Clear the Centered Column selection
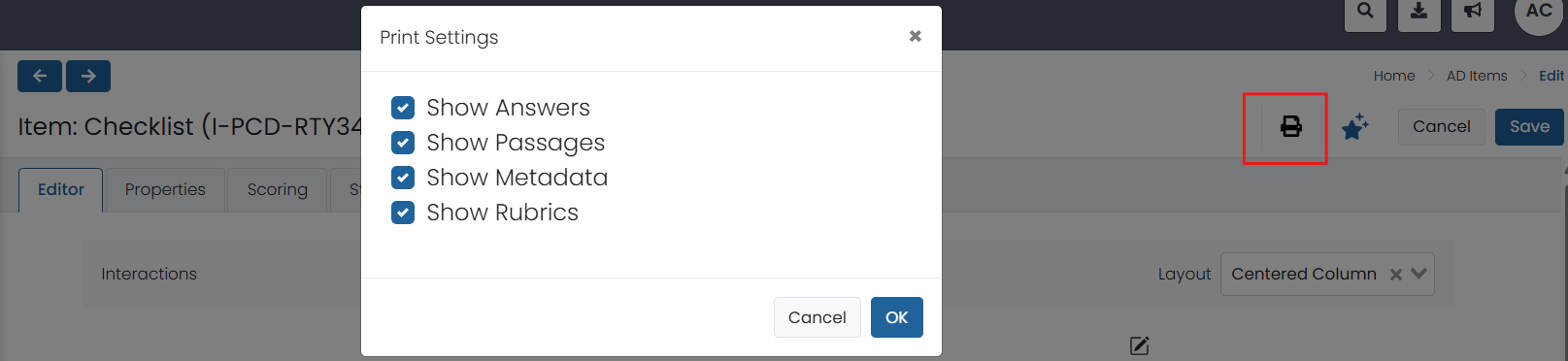 click(x=1395, y=275)
